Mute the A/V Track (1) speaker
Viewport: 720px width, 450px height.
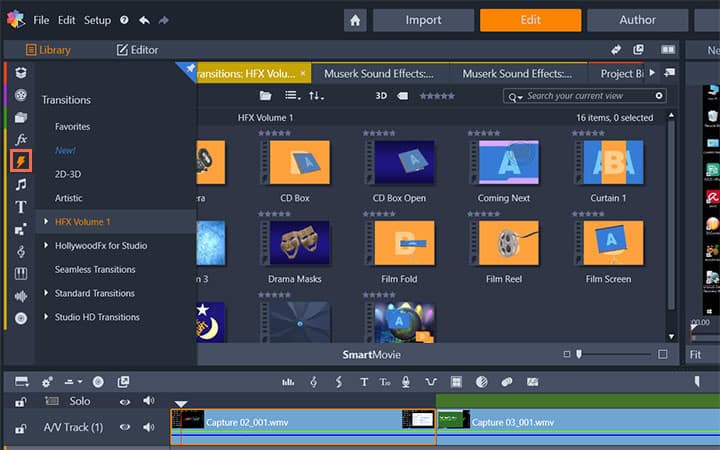(x=148, y=428)
